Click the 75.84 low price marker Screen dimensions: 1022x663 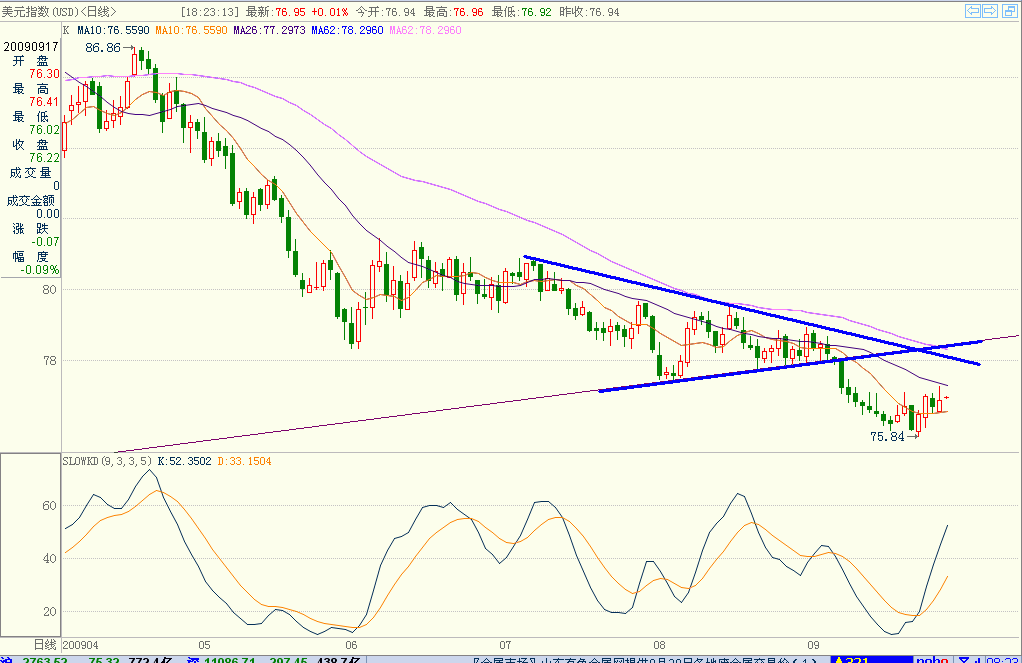pyautogui.click(x=887, y=436)
